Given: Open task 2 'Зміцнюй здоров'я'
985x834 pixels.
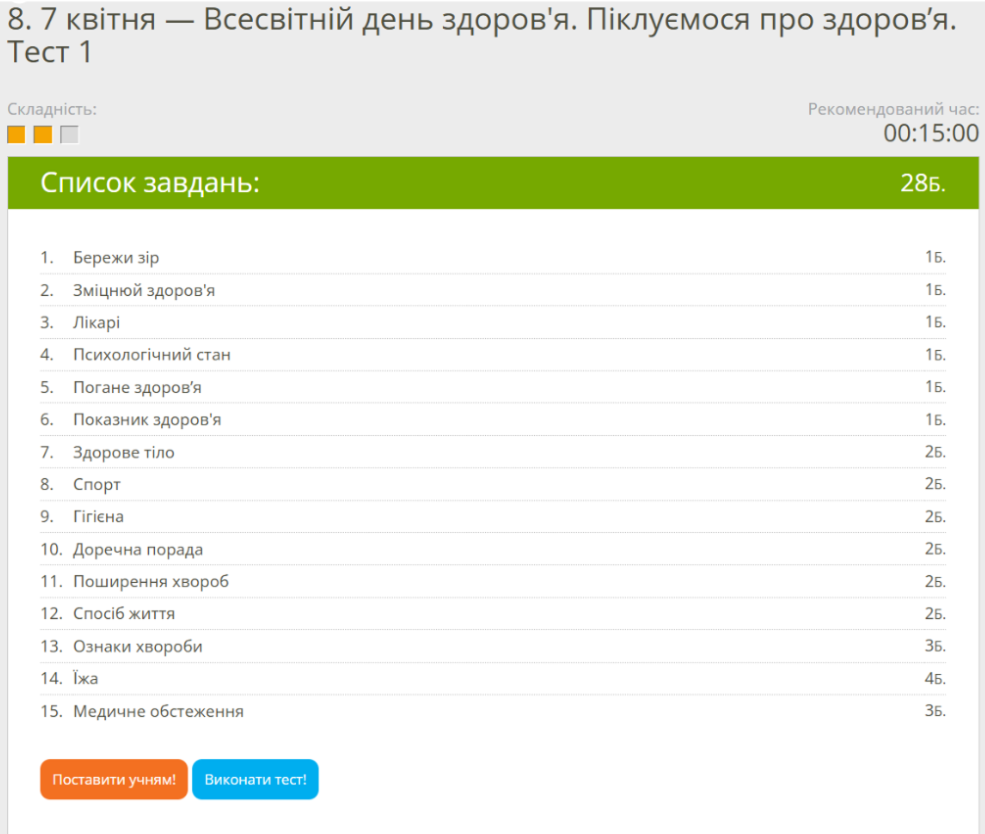Looking at the screenshot, I should pos(144,291).
